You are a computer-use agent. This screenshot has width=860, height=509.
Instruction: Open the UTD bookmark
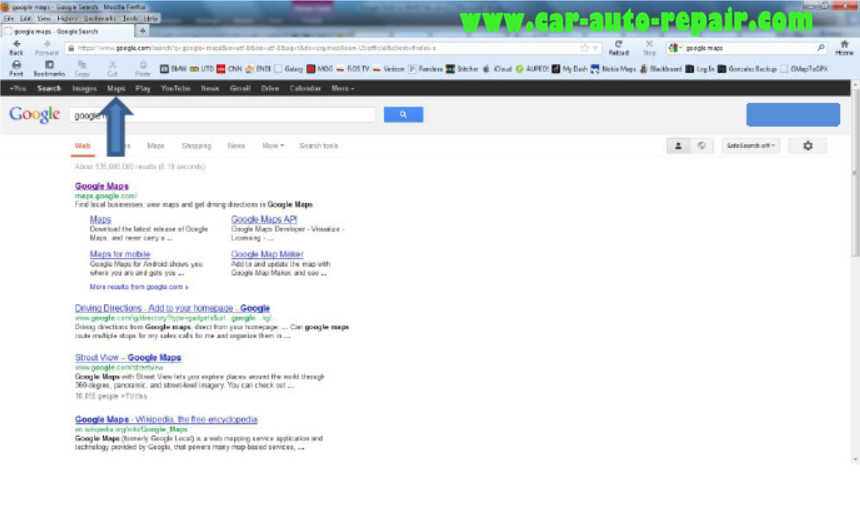click(x=202, y=69)
